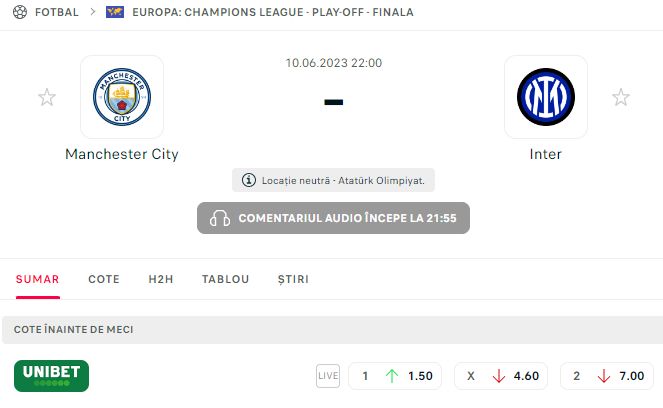Favorite Manchester City with the star
663x408 pixels.
(x=47, y=97)
